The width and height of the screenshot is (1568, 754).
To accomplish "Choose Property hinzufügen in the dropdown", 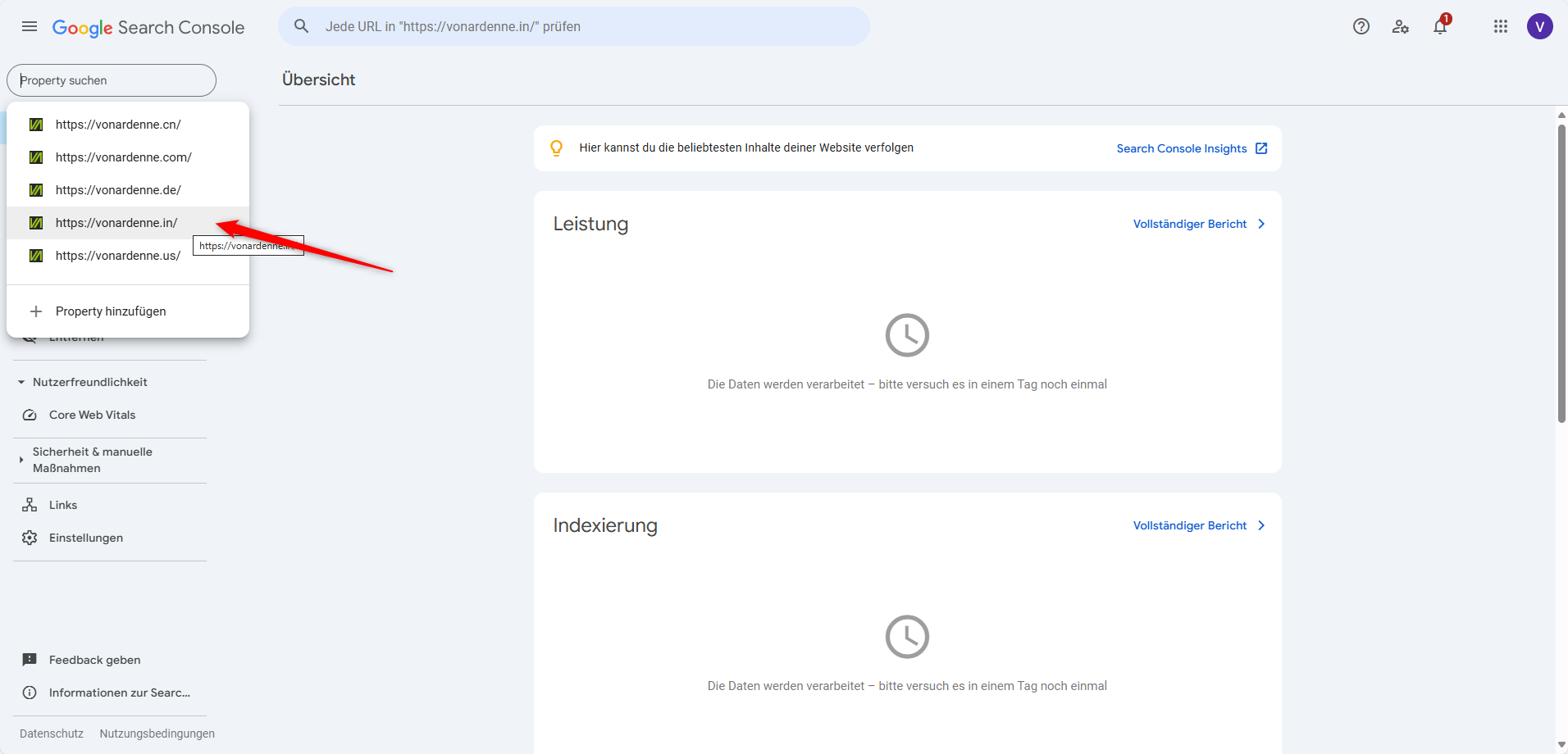I will coord(128,311).
